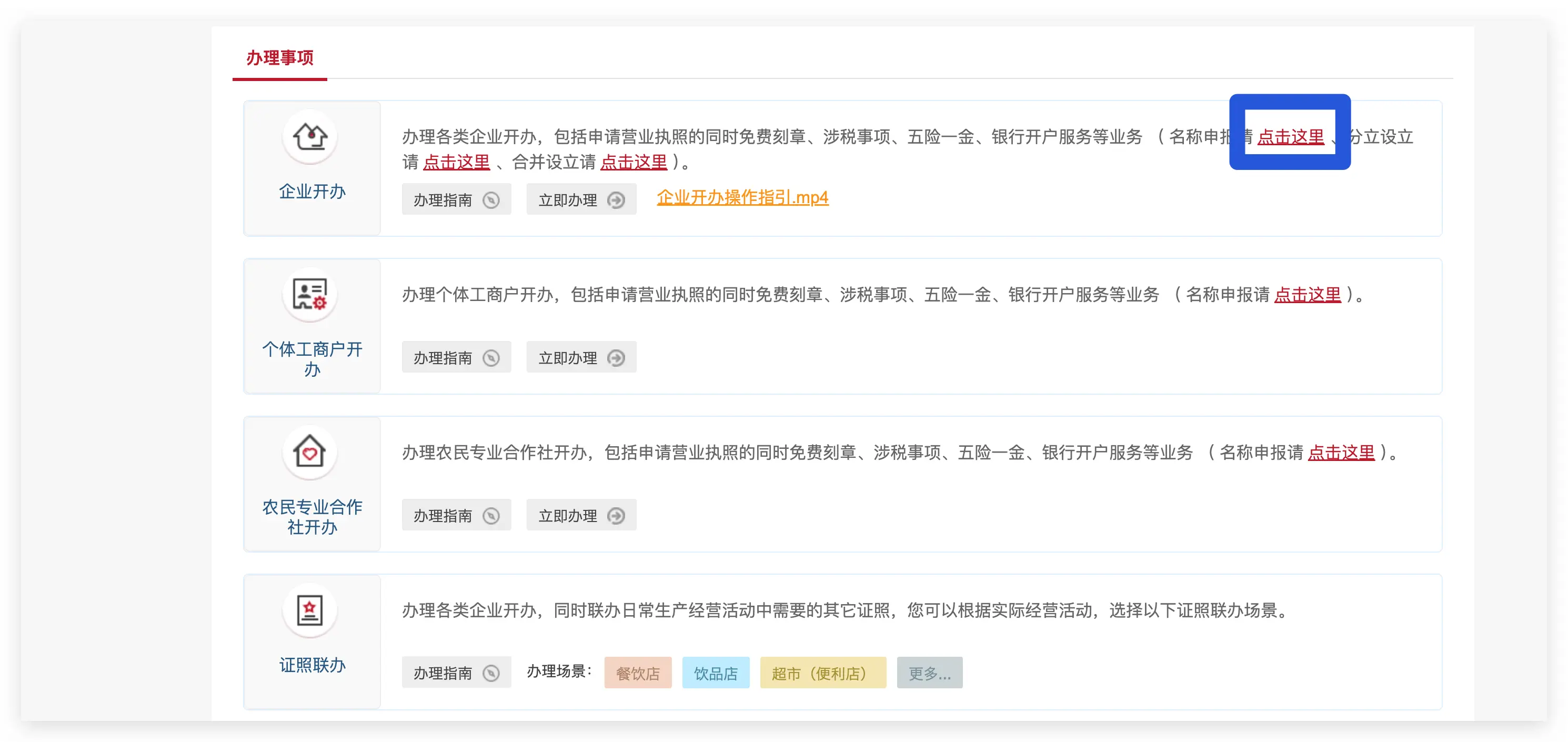Select the 超市（便利店） scenario tag
The height and width of the screenshot is (742, 1568).
pos(823,673)
